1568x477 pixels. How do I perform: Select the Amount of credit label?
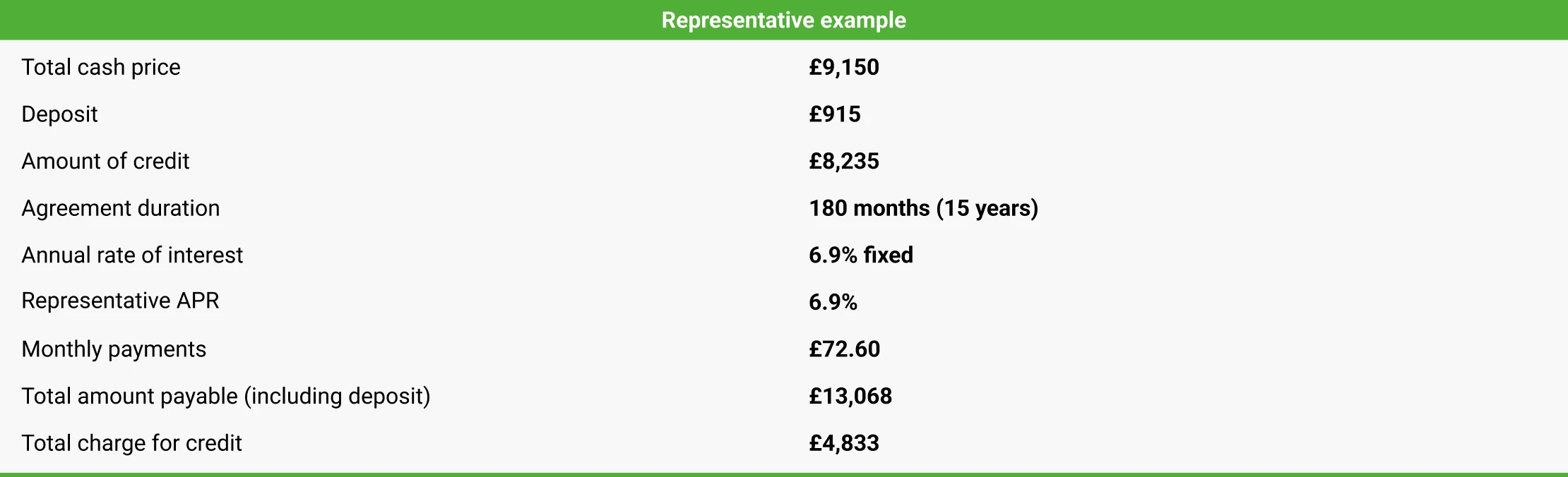point(105,161)
